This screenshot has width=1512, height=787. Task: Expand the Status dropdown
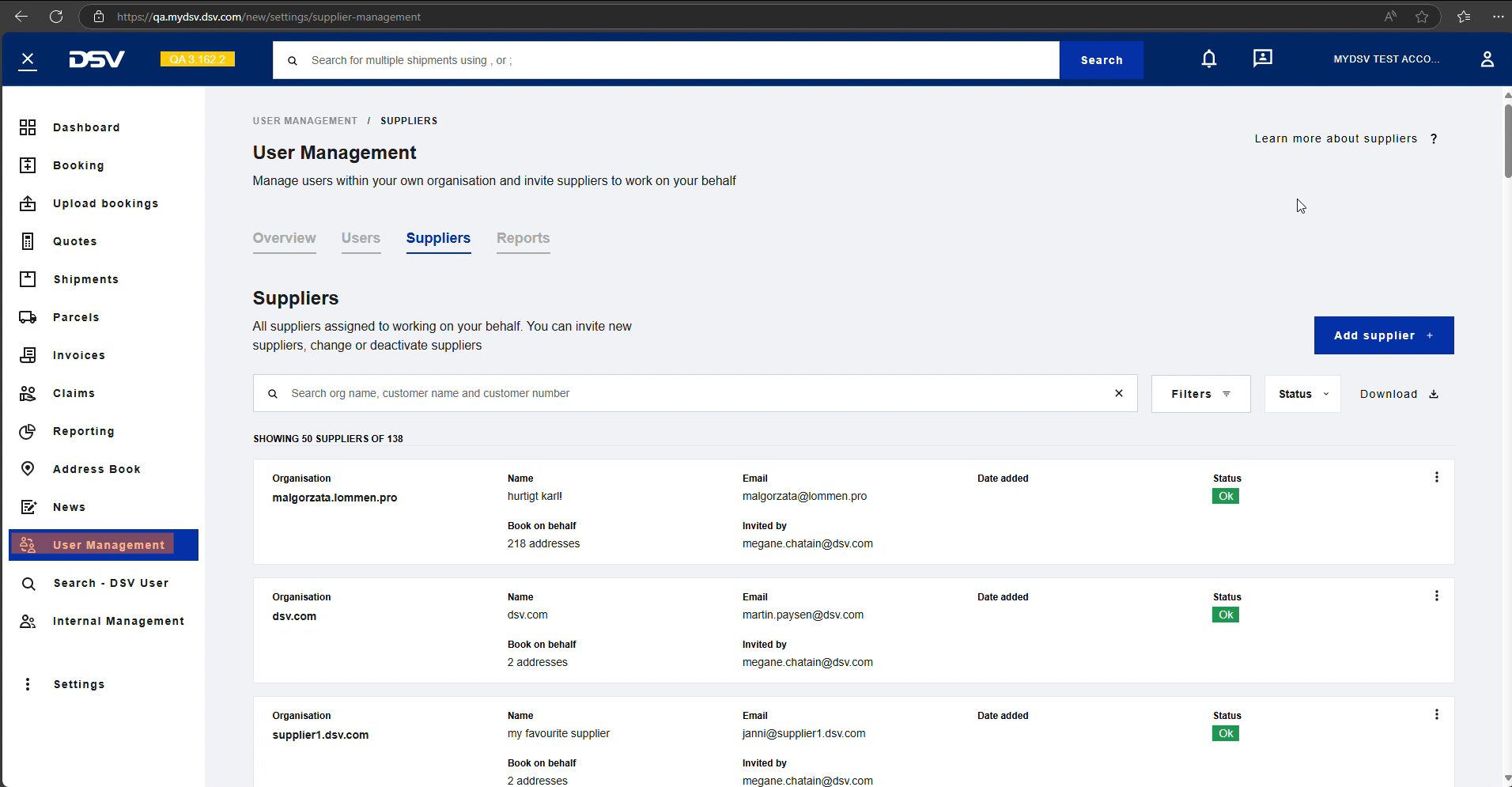(1302, 394)
